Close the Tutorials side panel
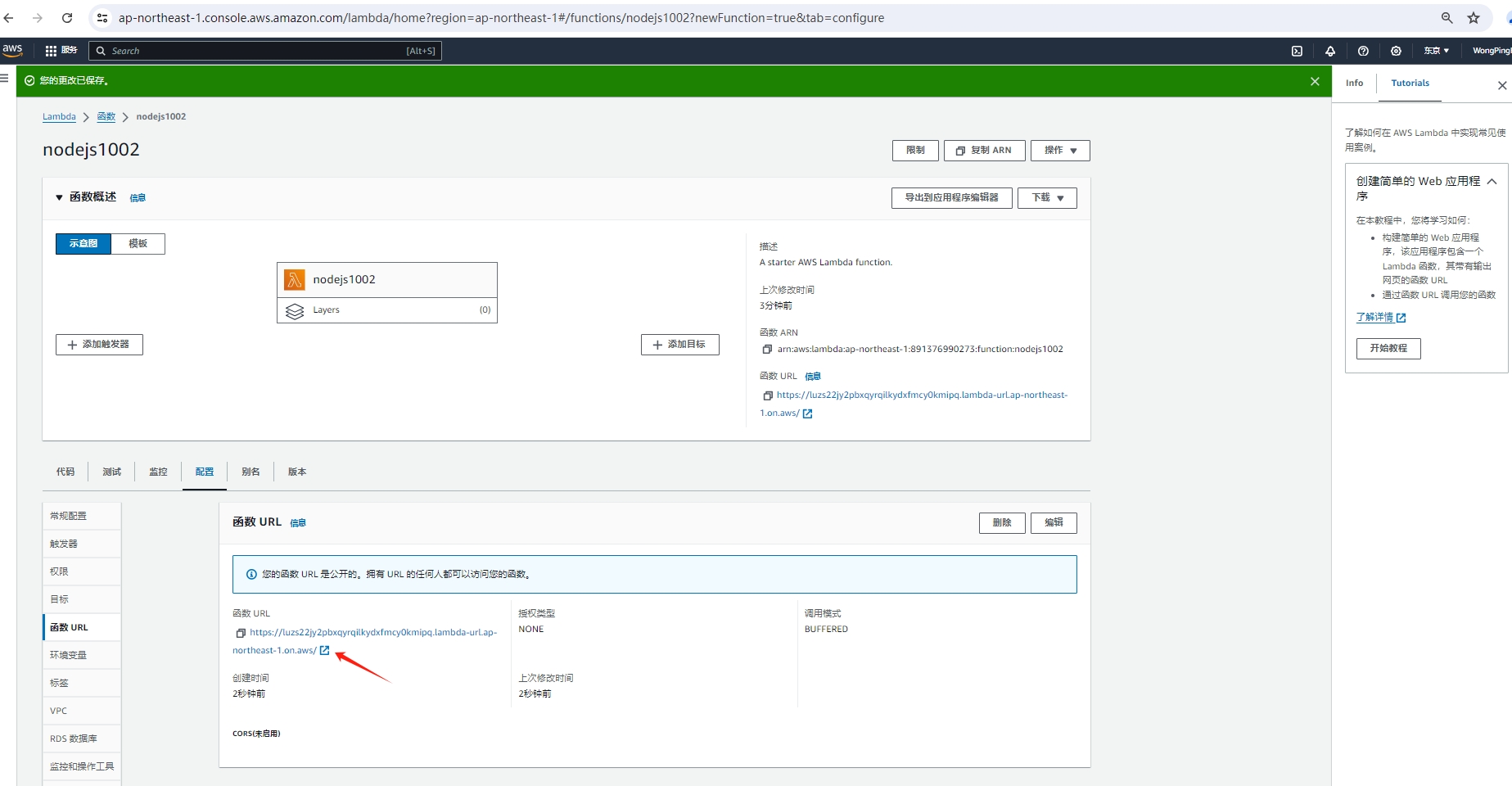 tap(1502, 85)
